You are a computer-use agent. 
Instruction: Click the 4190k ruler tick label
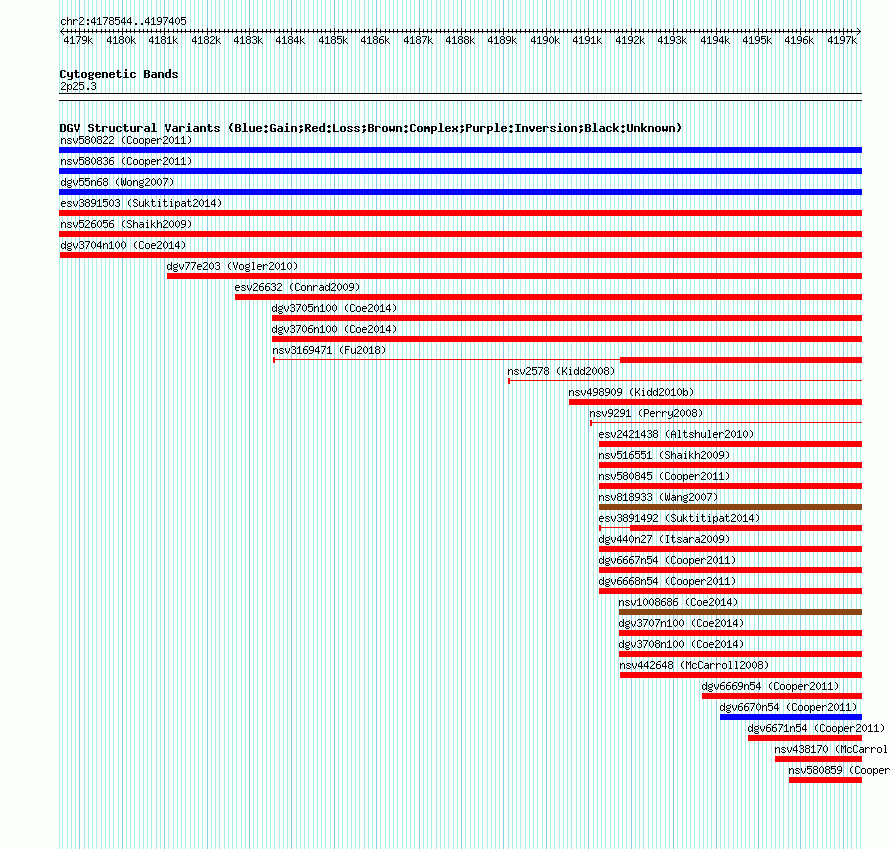coord(545,40)
